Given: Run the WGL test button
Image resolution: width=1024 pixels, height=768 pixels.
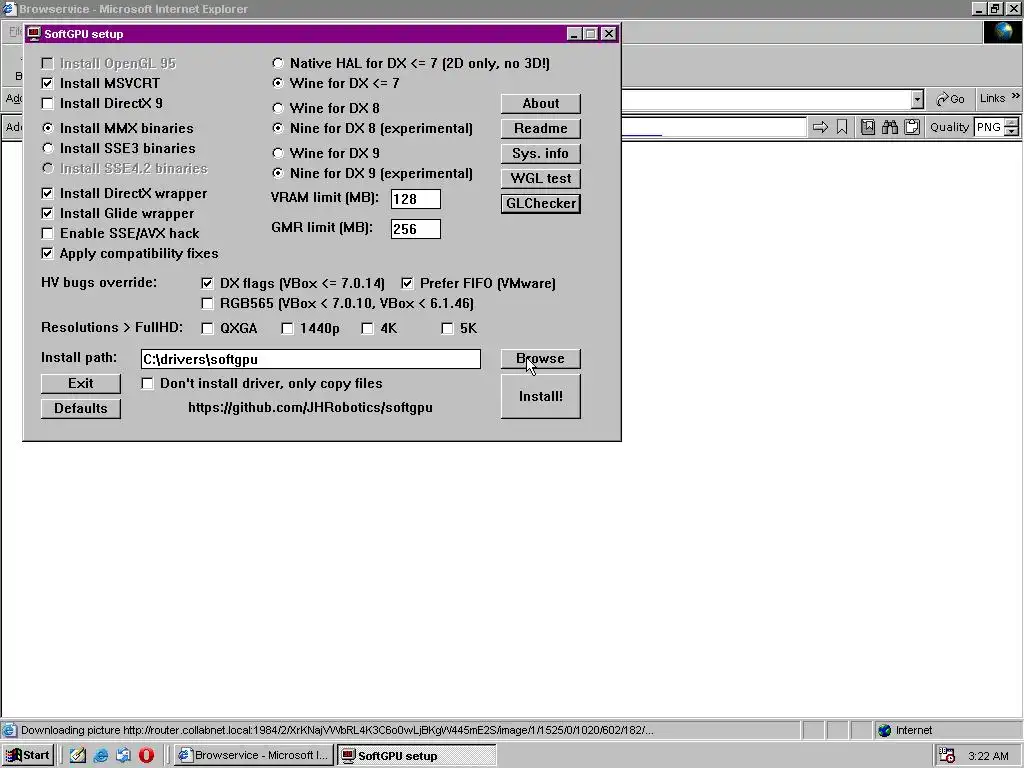Looking at the screenshot, I should pos(541,178).
